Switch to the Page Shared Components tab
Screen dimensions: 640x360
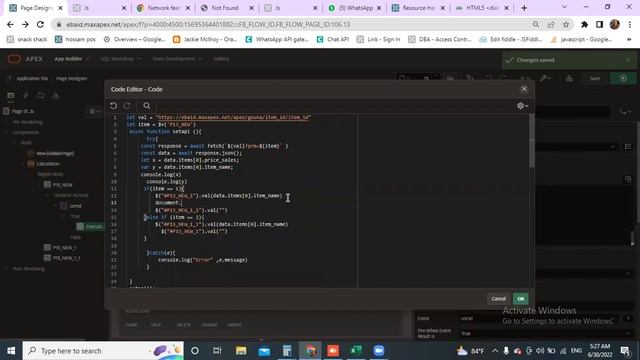point(56,96)
